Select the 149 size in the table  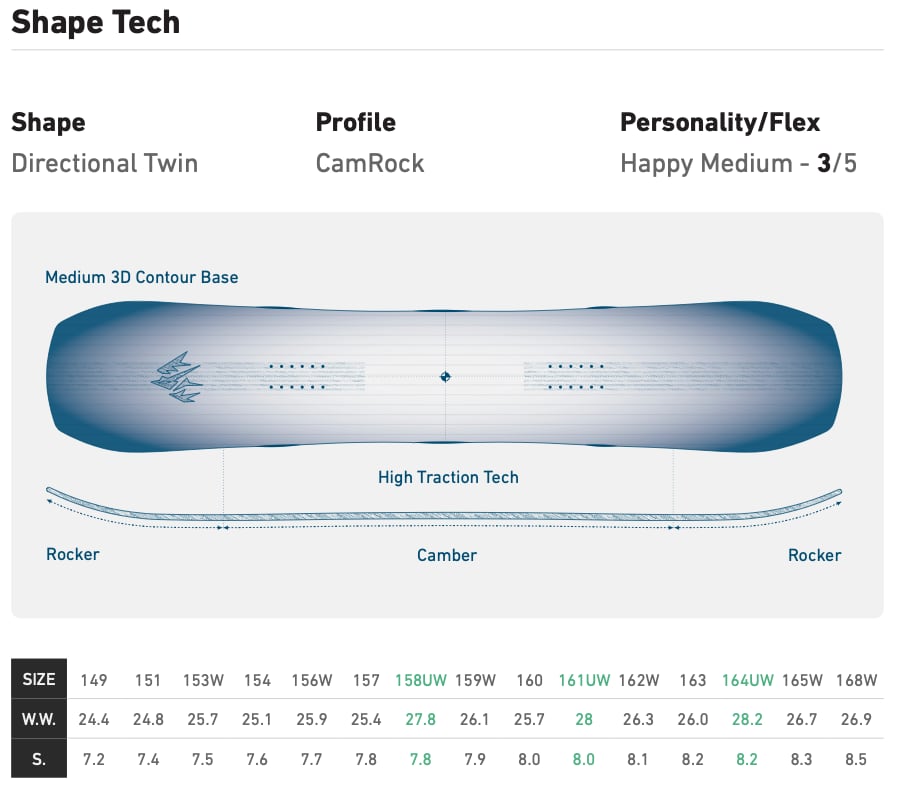pos(94,680)
